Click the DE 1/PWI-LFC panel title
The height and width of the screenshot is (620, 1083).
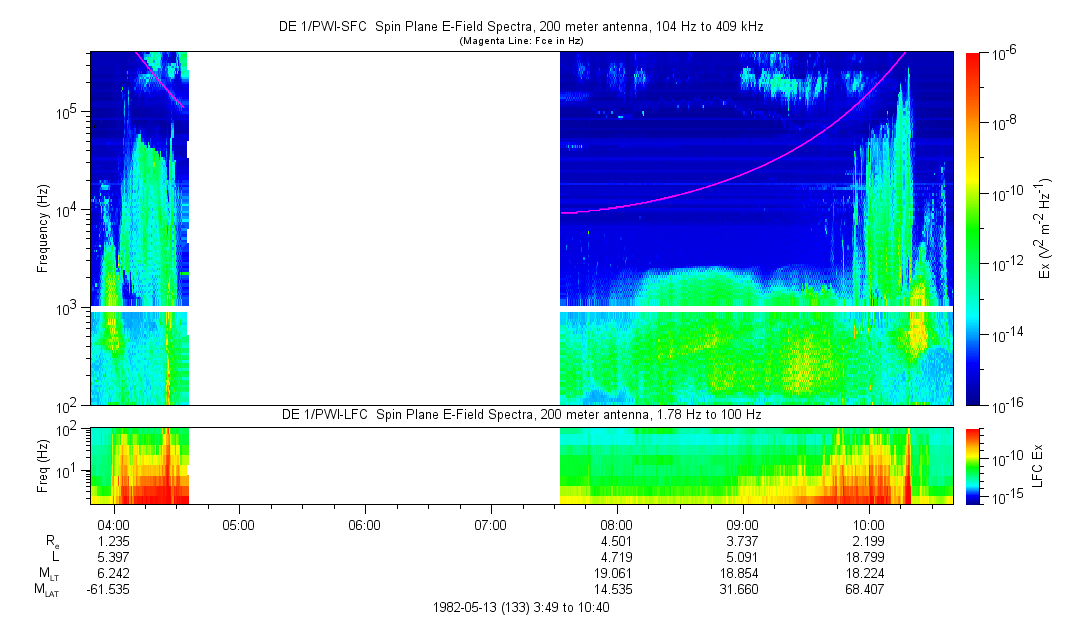520,414
